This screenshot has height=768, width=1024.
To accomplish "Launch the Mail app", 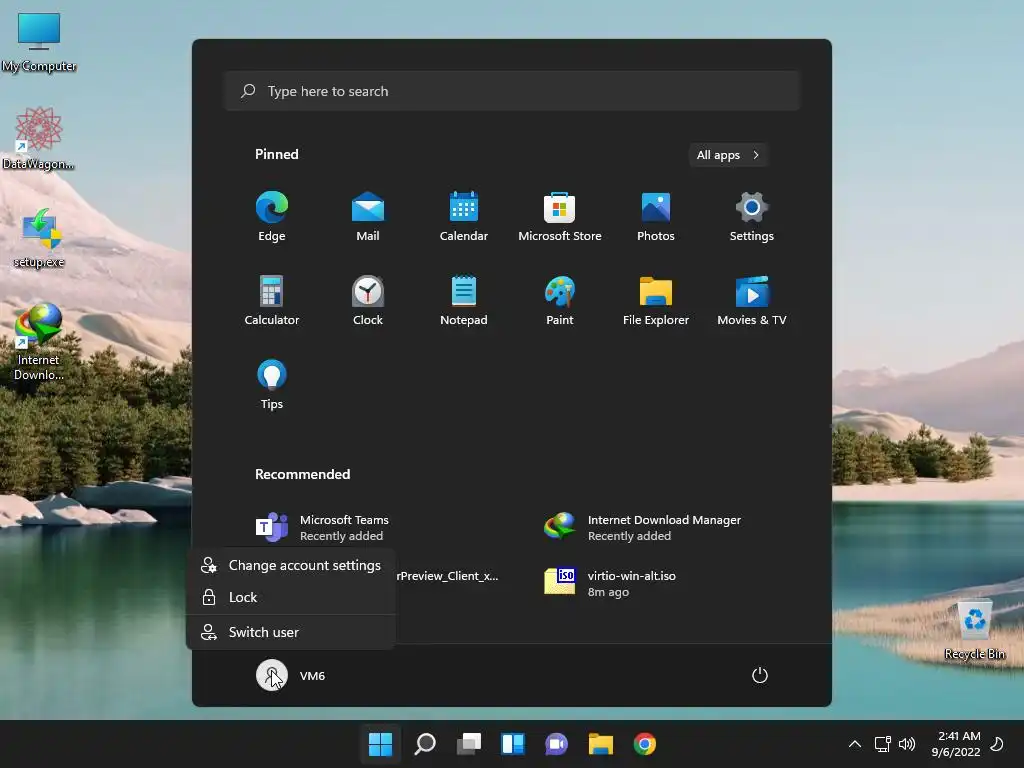I will (x=368, y=217).
